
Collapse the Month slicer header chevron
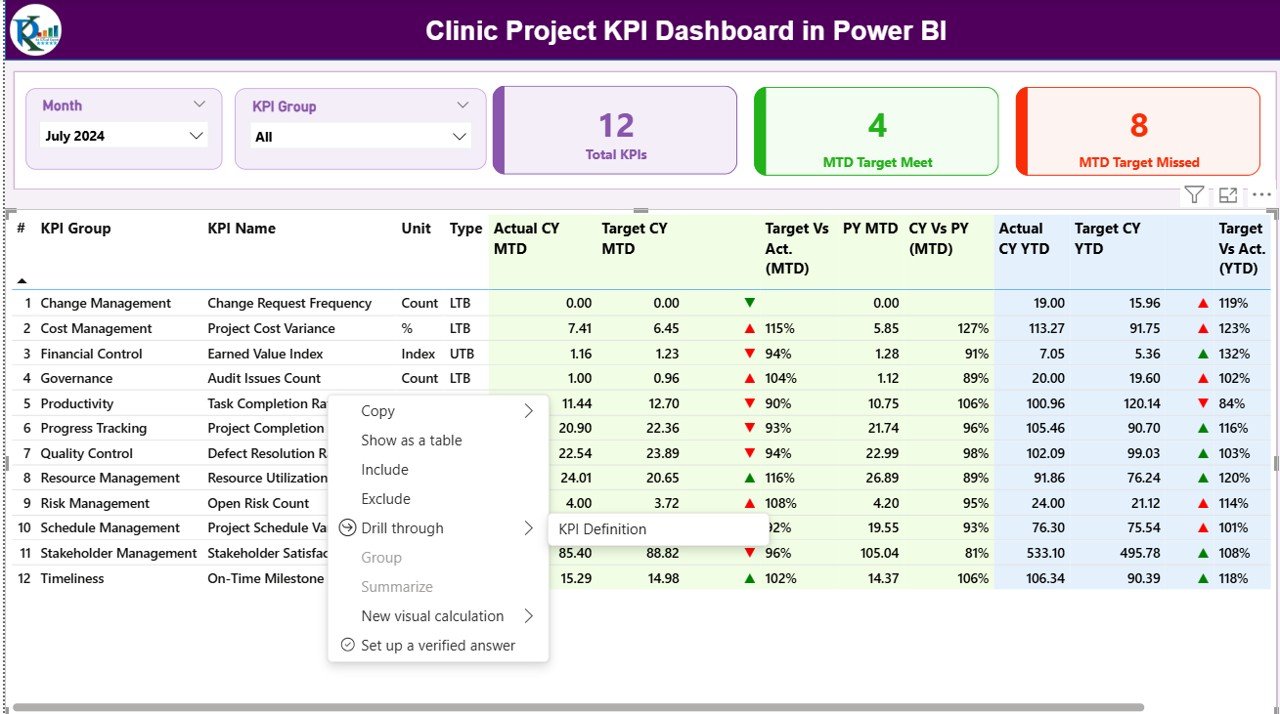pos(199,105)
